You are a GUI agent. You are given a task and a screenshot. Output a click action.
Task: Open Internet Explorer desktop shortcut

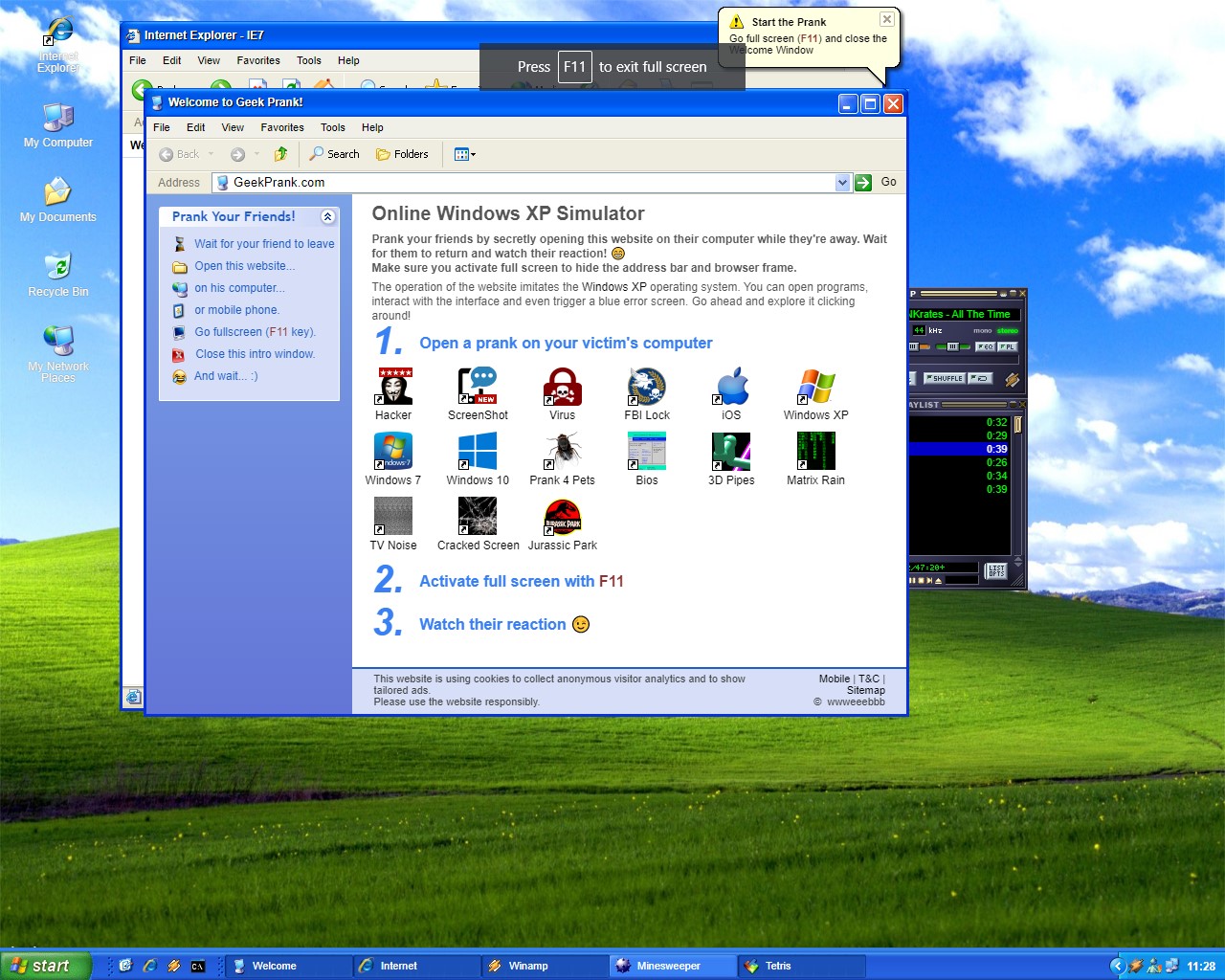click(x=58, y=45)
